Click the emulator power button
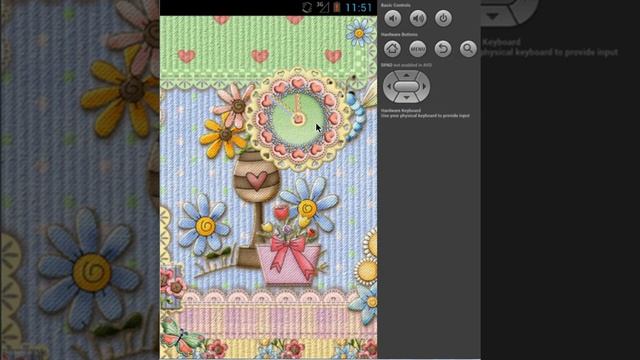Screen dimensions: 640x360 pos(443,18)
